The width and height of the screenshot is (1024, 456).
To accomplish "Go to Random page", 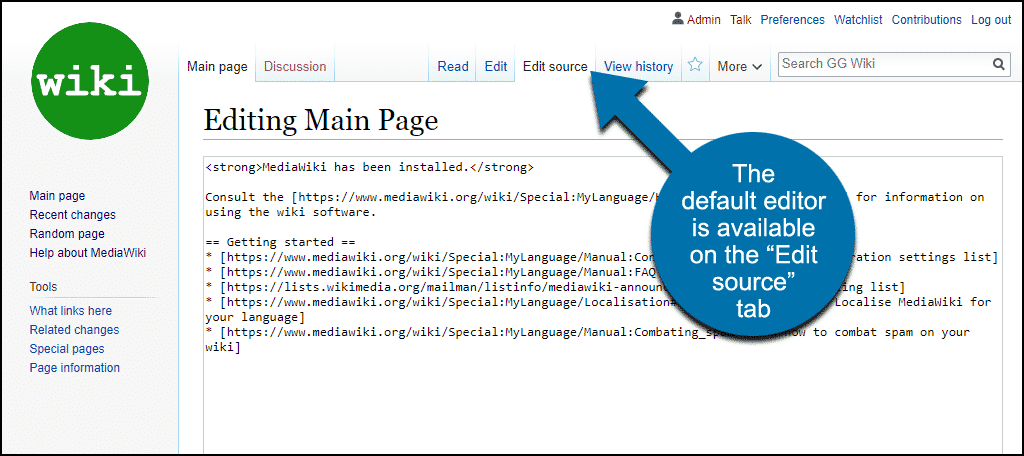I will pyautogui.click(x=67, y=234).
